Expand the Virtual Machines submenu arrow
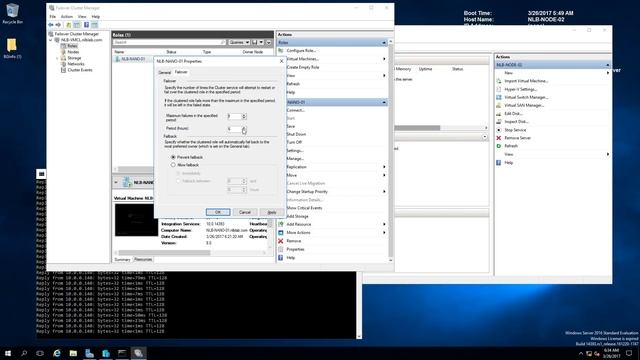Viewport: 640px width, 360px height. 384,59
